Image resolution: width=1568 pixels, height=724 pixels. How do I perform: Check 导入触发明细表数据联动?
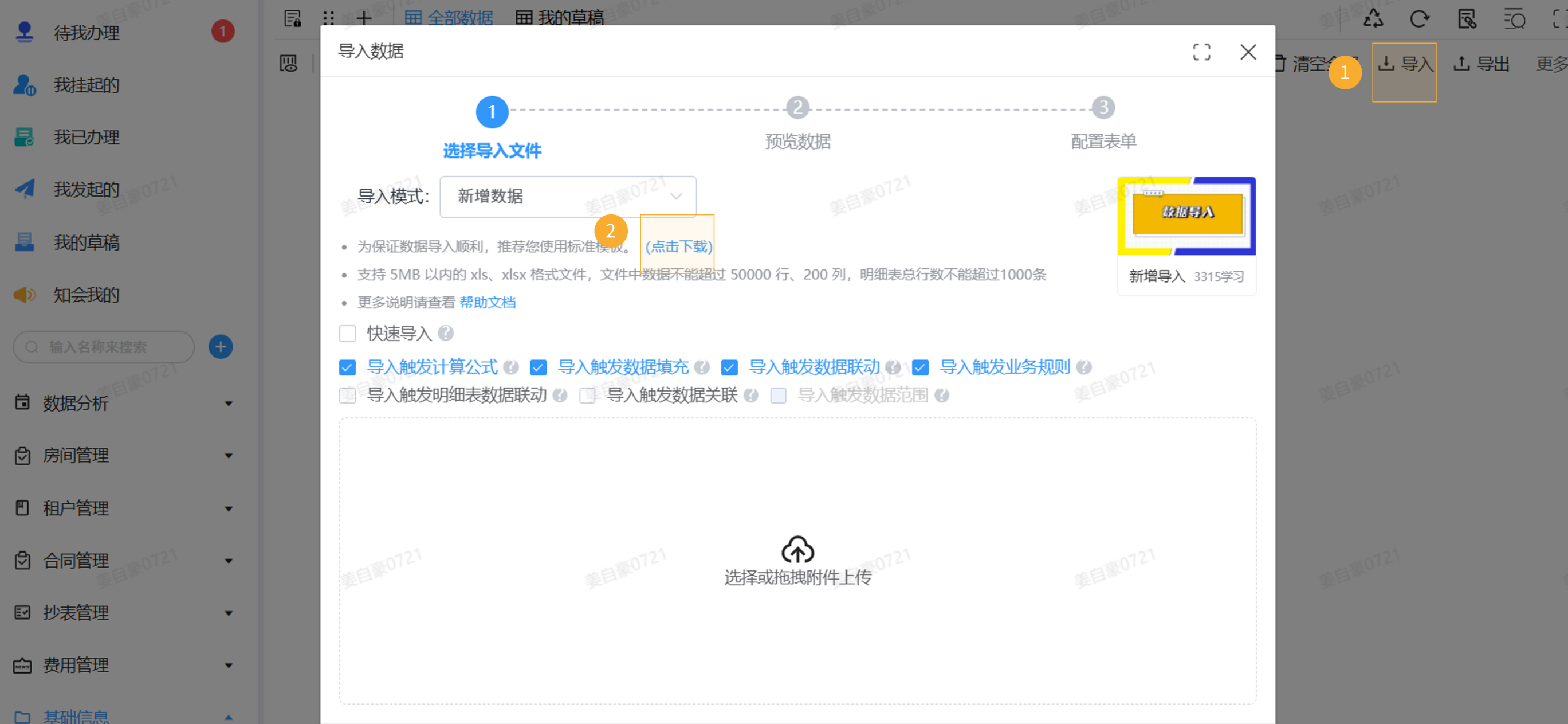coord(348,395)
